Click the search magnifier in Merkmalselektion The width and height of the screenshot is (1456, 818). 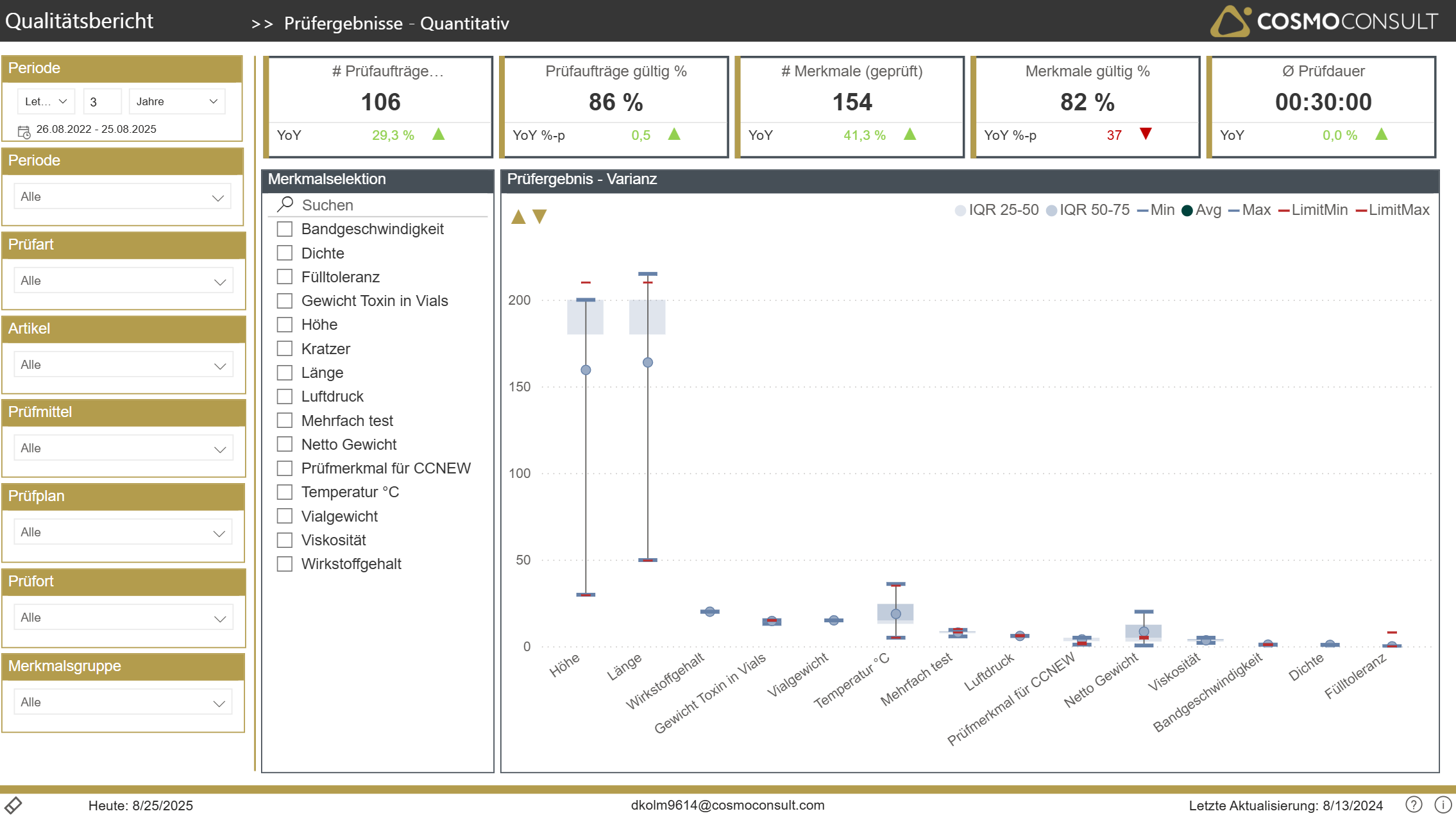click(x=285, y=205)
